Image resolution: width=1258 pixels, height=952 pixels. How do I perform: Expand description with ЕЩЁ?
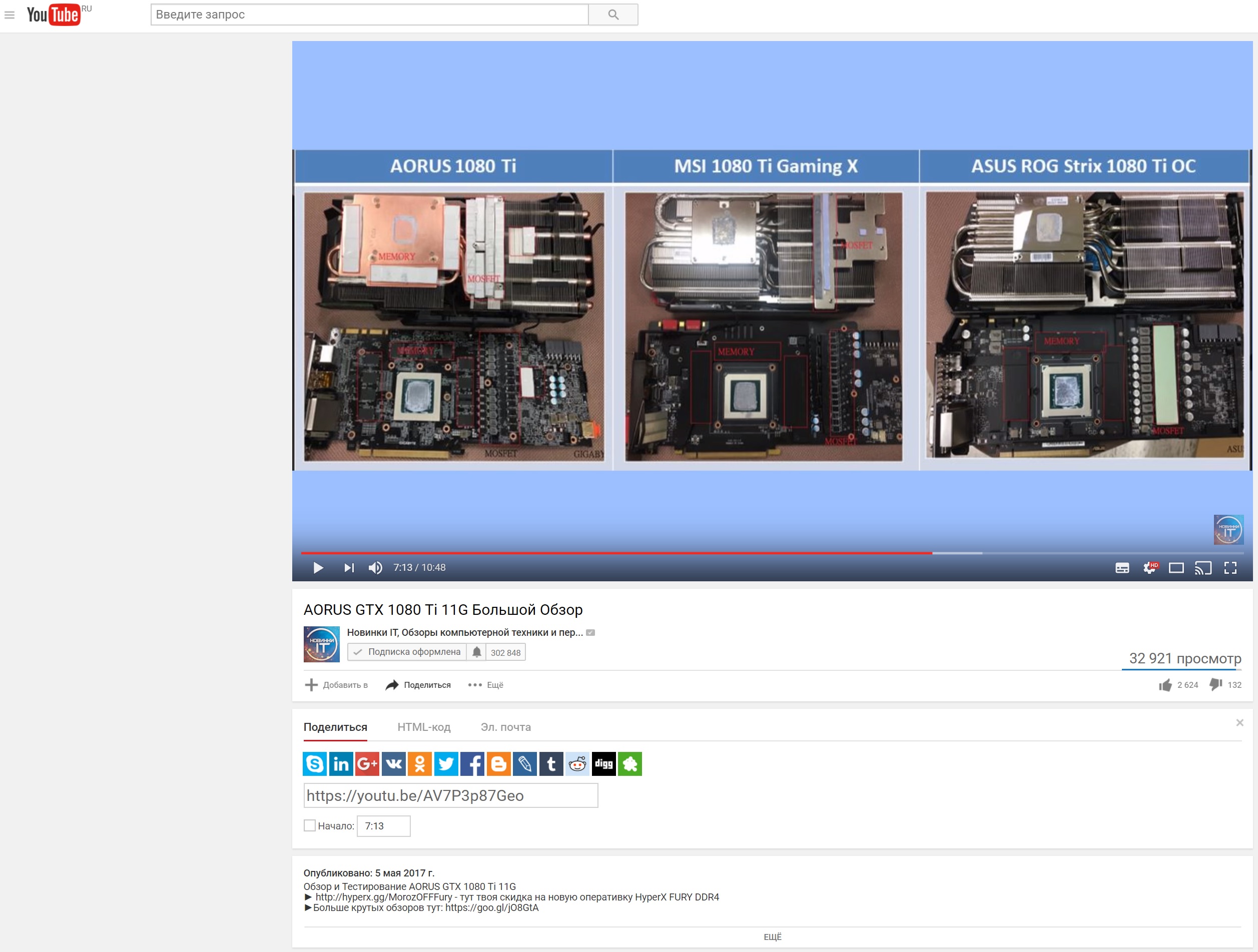tap(772, 936)
